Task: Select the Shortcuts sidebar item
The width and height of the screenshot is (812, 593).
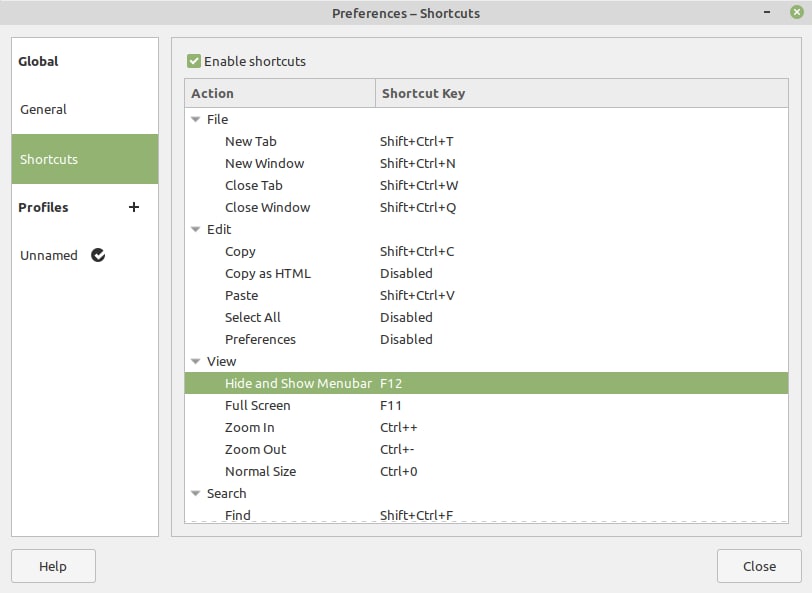Action: tap(49, 159)
